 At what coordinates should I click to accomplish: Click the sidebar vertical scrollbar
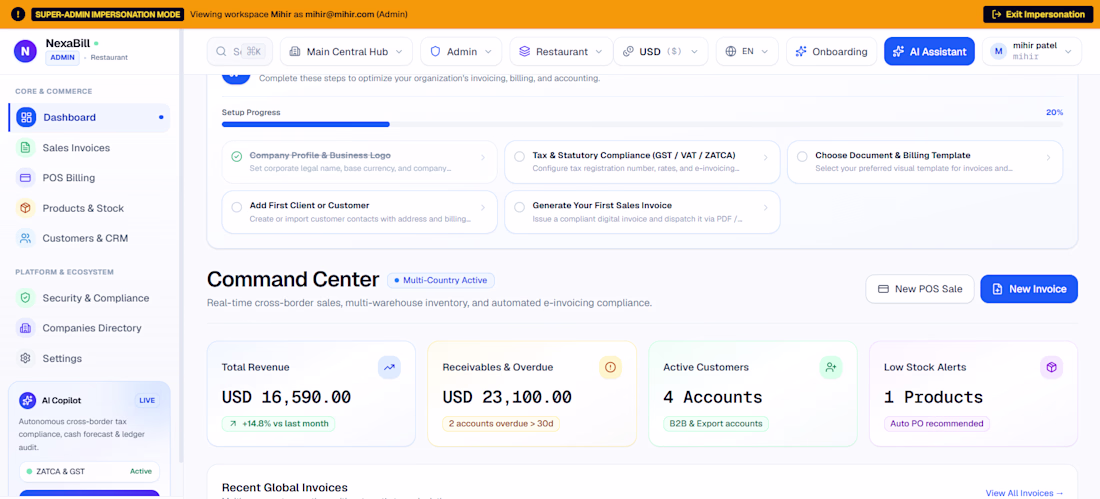(x=181, y=246)
